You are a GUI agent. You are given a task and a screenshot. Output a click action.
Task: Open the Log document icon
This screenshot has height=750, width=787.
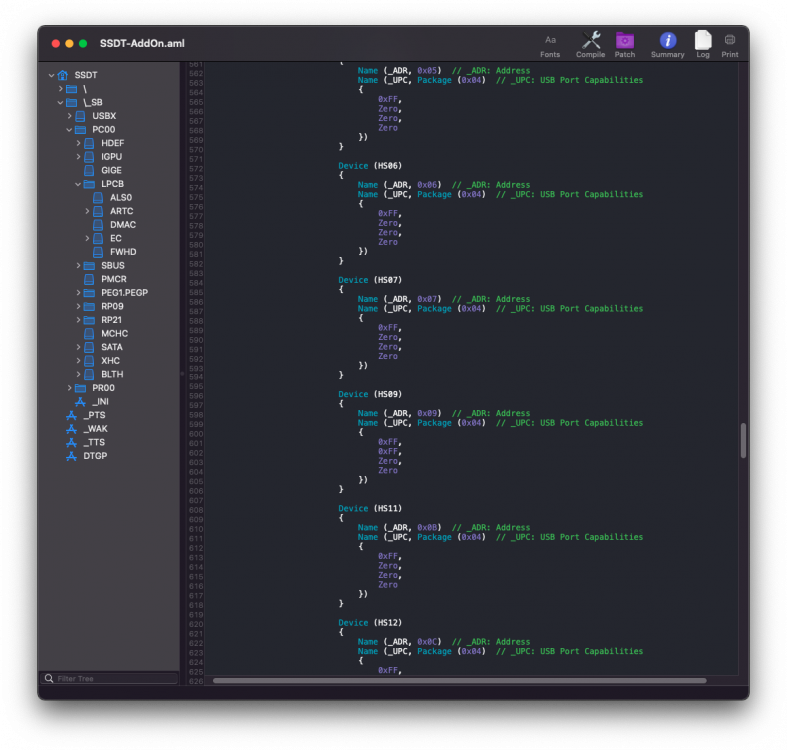click(703, 40)
